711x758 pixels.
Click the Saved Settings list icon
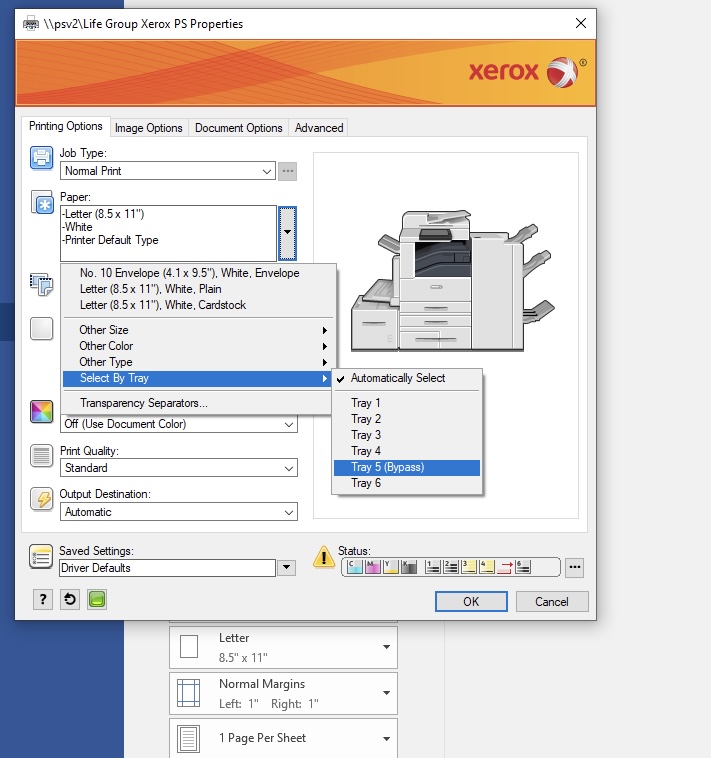click(x=41, y=557)
